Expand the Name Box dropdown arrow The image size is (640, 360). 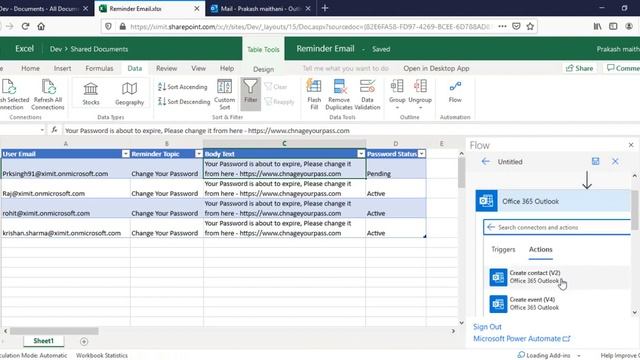[x=42, y=130]
